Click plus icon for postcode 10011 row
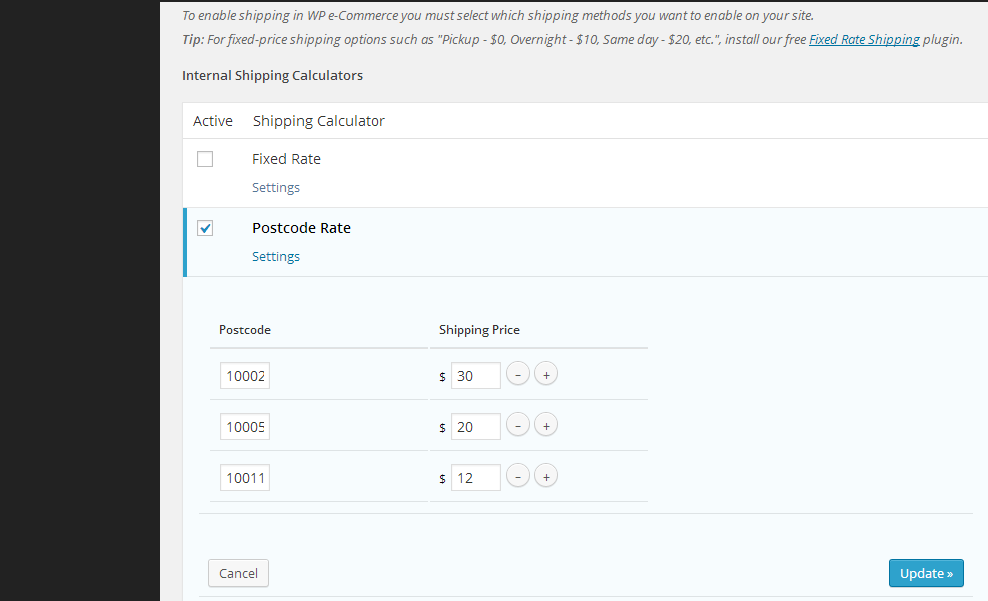This screenshot has height=601, width=988. click(x=546, y=477)
